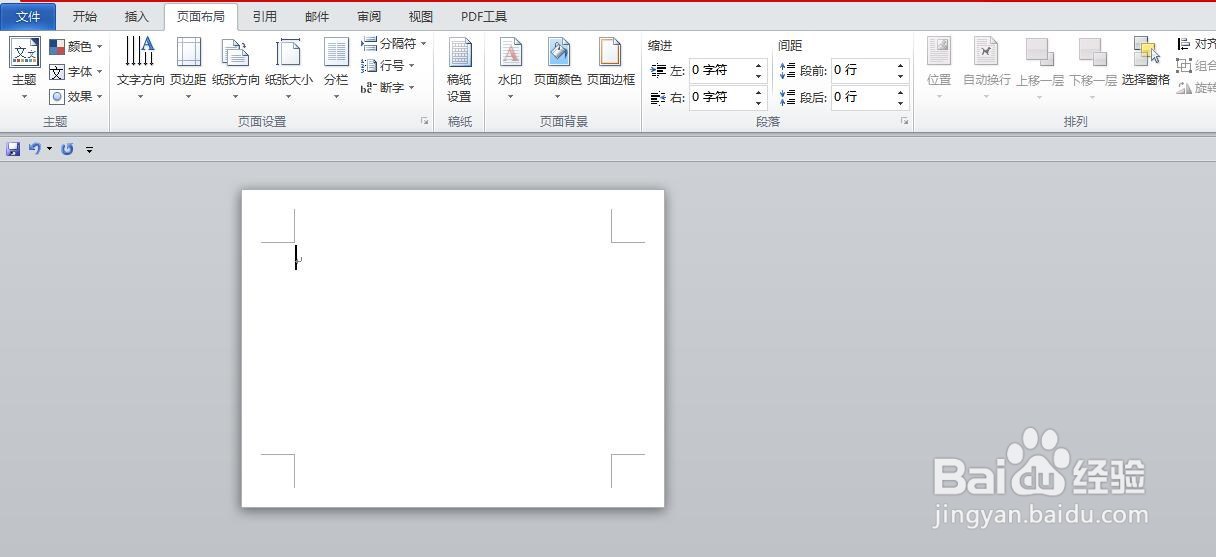This screenshot has width=1216, height=557.
Task: Open the 行号 line numbers dropdown
Action: (387, 65)
